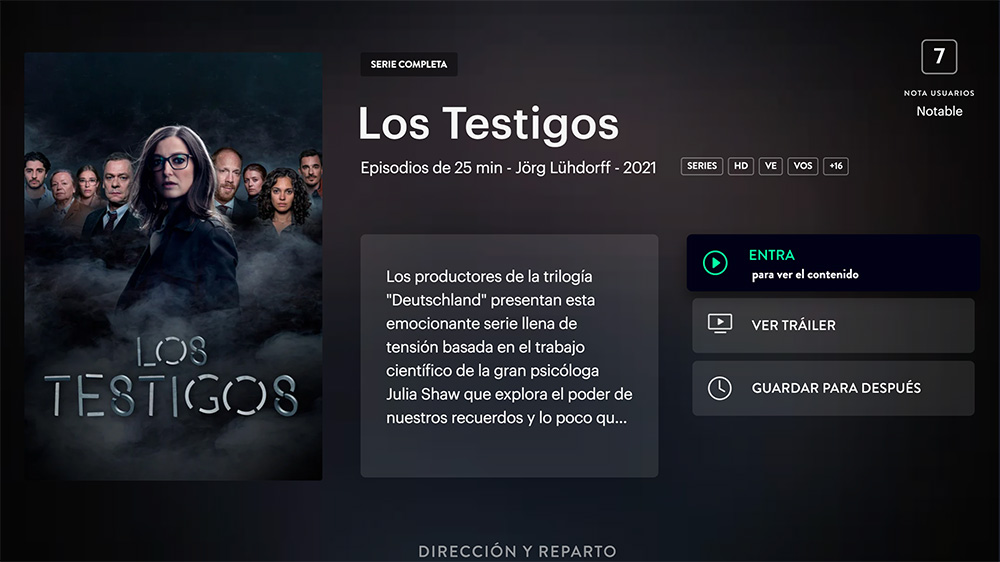Click the clock save-for-later icon
The image size is (1000, 562).
[720, 388]
